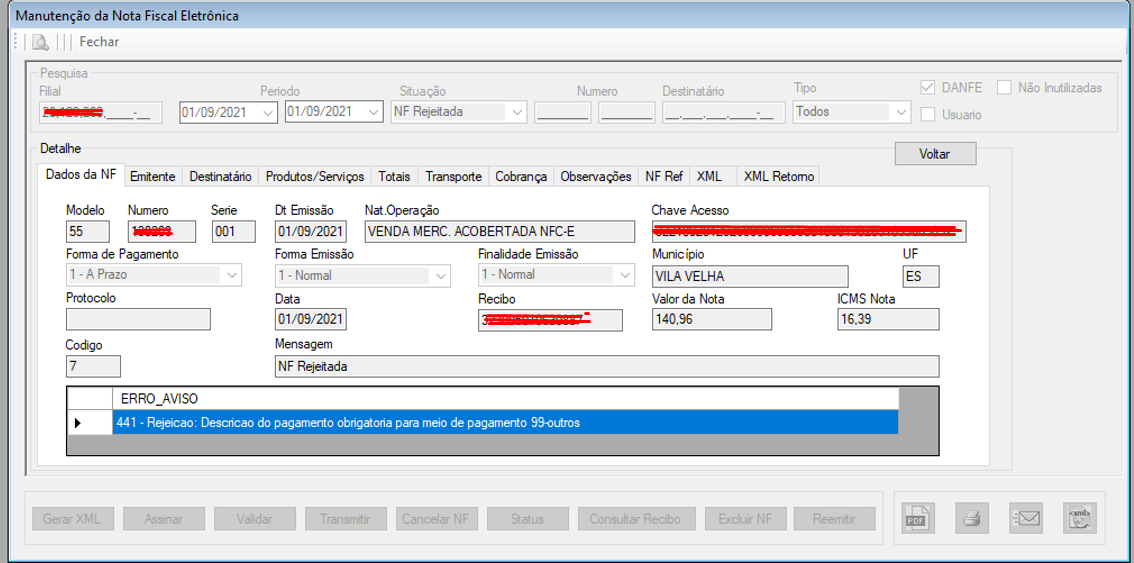Expand the Situação combo box
The height and width of the screenshot is (563, 1134).
516,112
